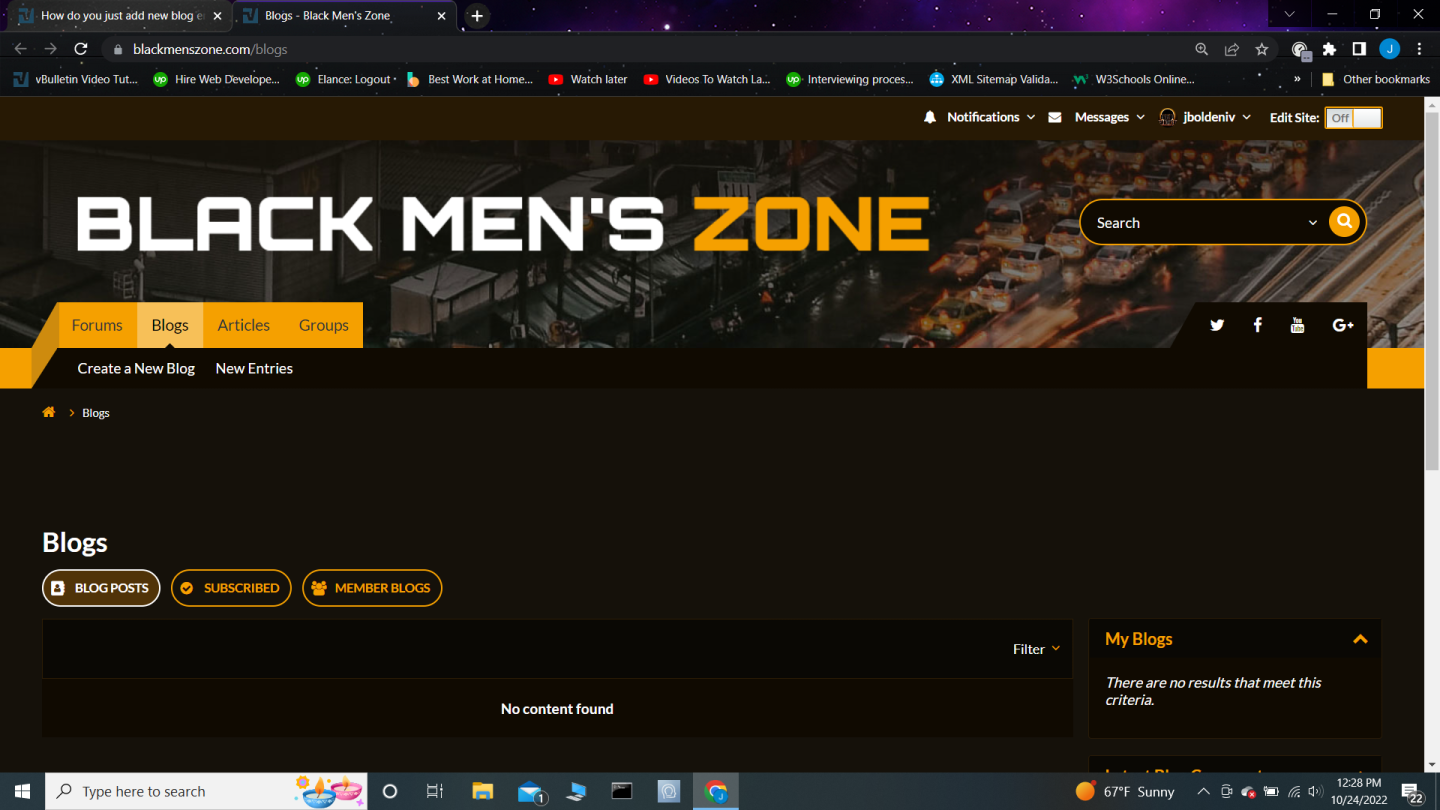Screen dimensions: 1440x810
Task: Open the New Entries link
Action: tap(254, 368)
